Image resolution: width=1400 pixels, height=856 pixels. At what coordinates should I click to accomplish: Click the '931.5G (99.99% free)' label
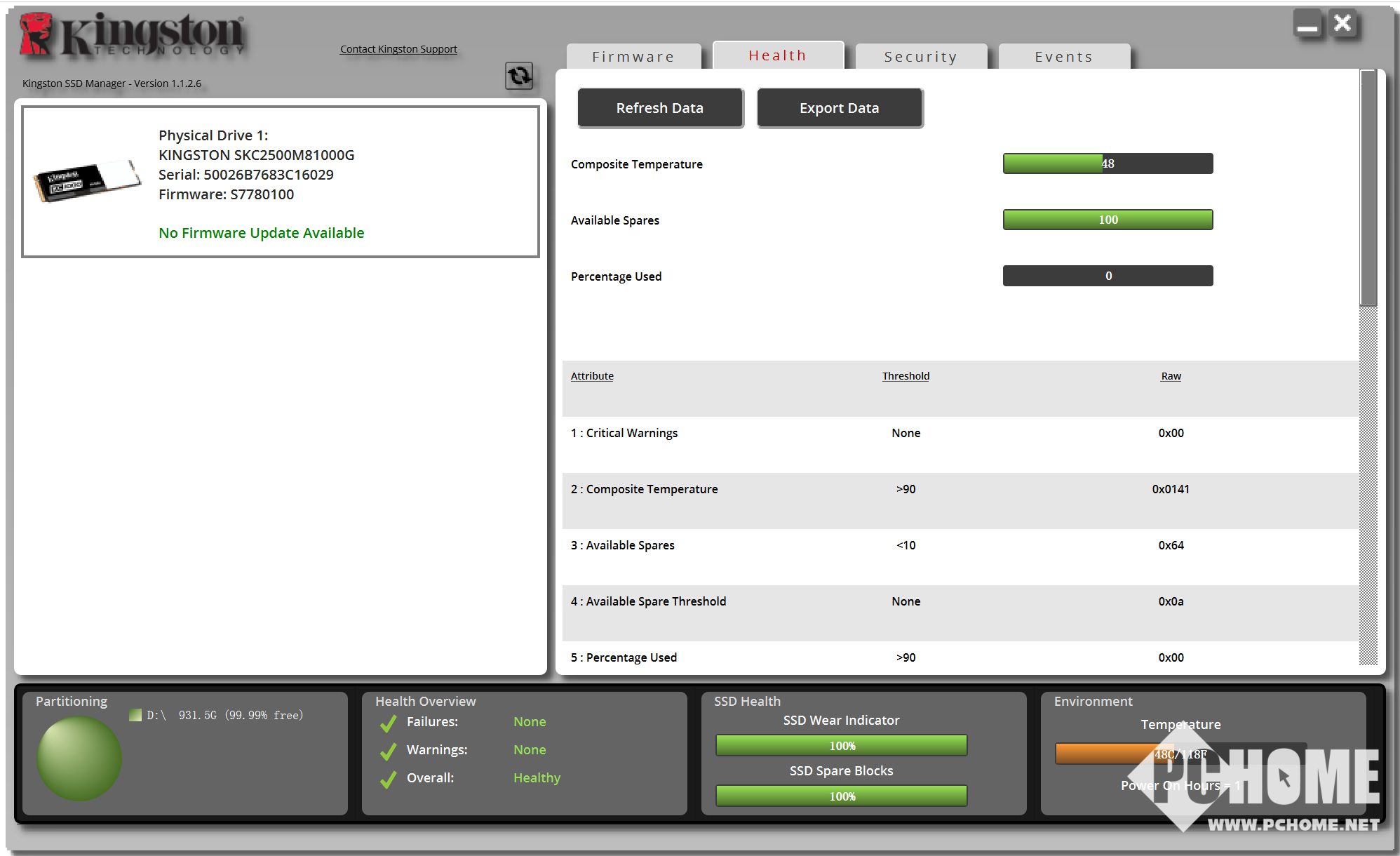tap(241, 715)
